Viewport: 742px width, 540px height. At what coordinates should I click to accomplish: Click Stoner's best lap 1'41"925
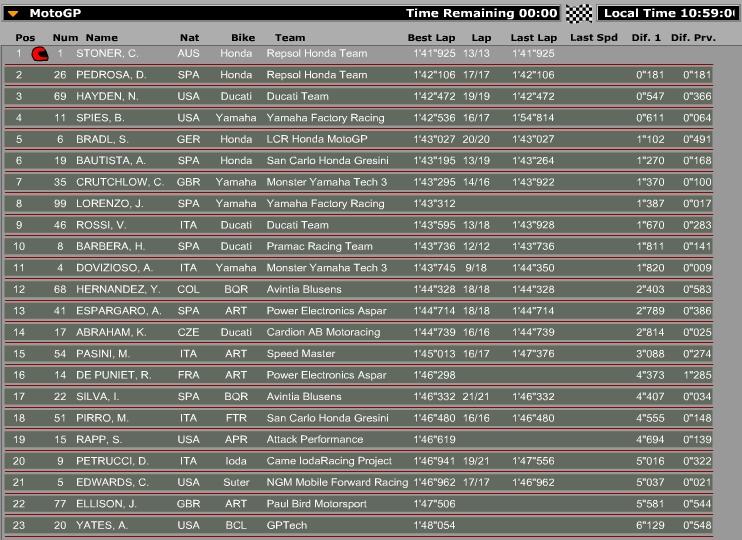(x=434, y=53)
